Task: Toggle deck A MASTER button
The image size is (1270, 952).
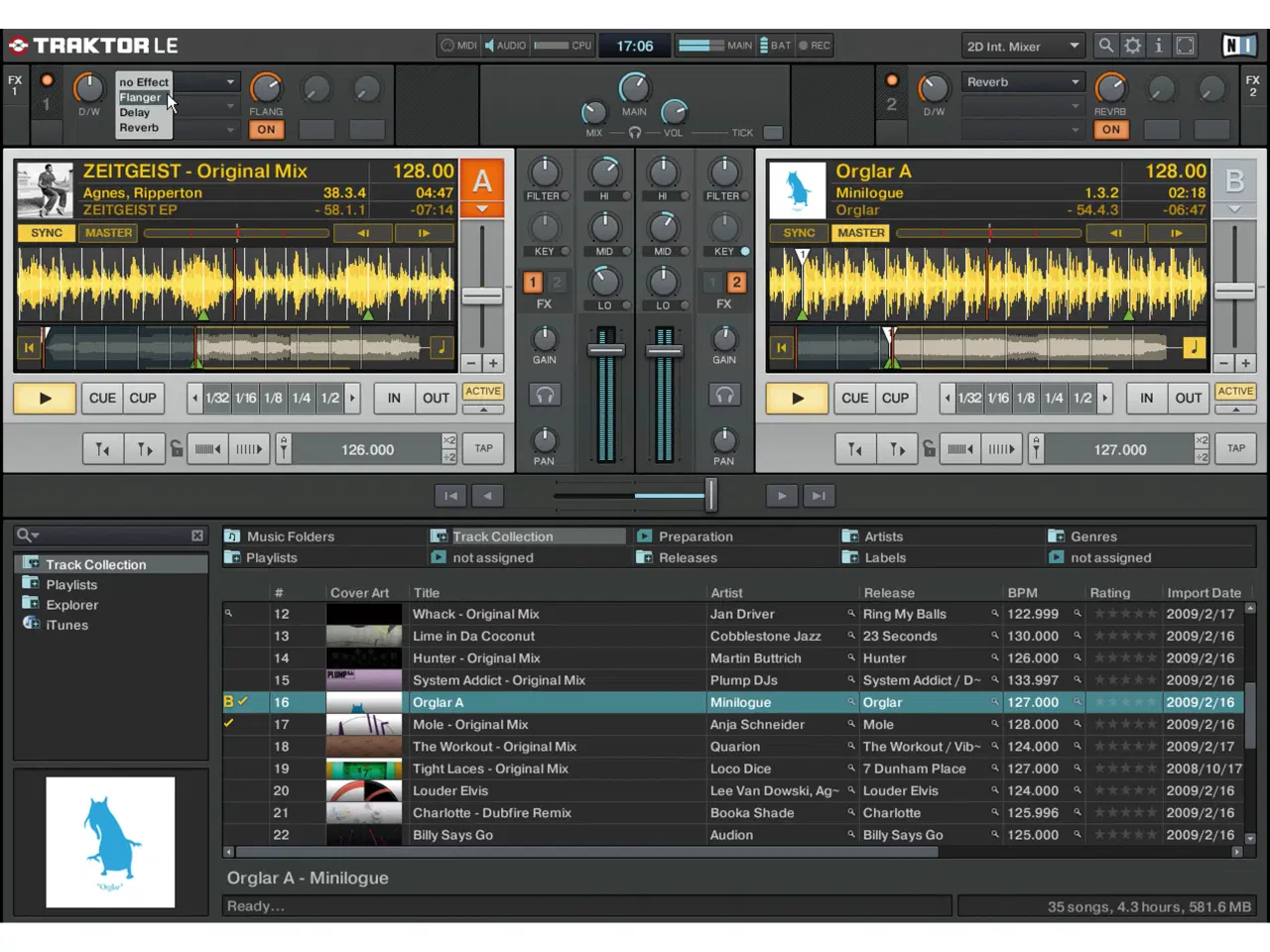Action: 108,233
